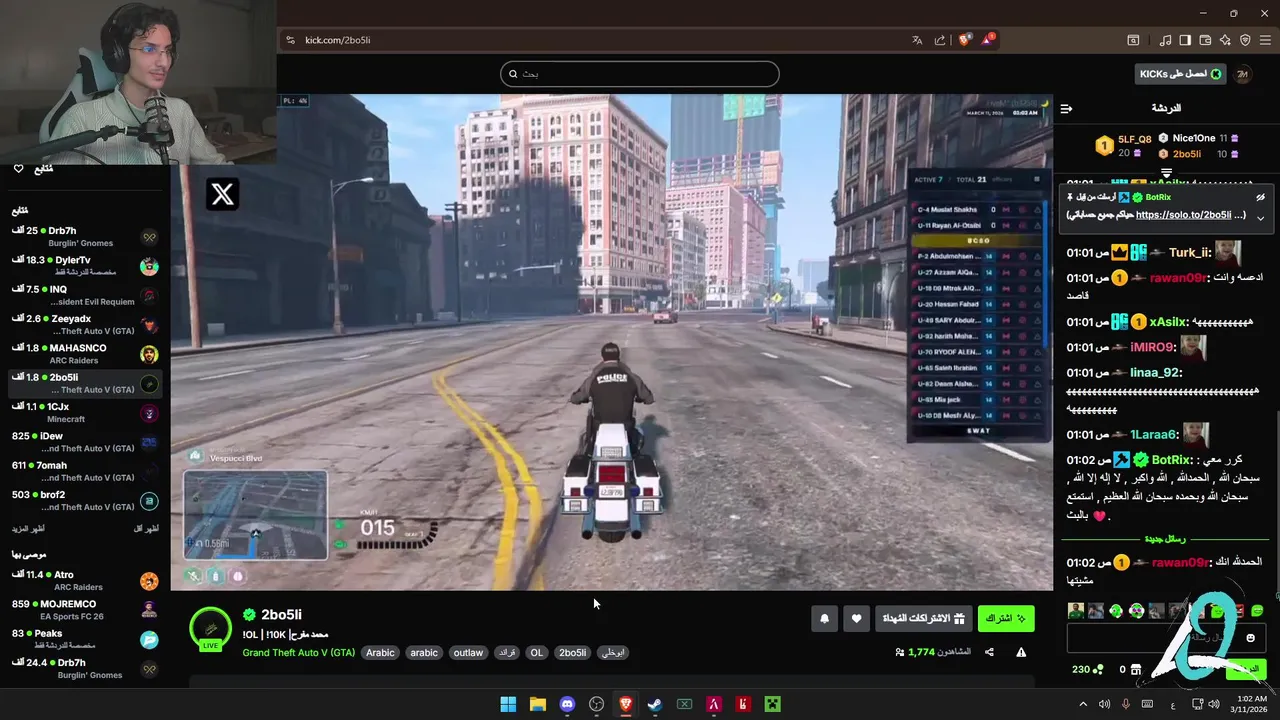Open Nice1One in gifter leaderboard
The height and width of the screenshot is (720, 1280).
(x=1194, y=139)
